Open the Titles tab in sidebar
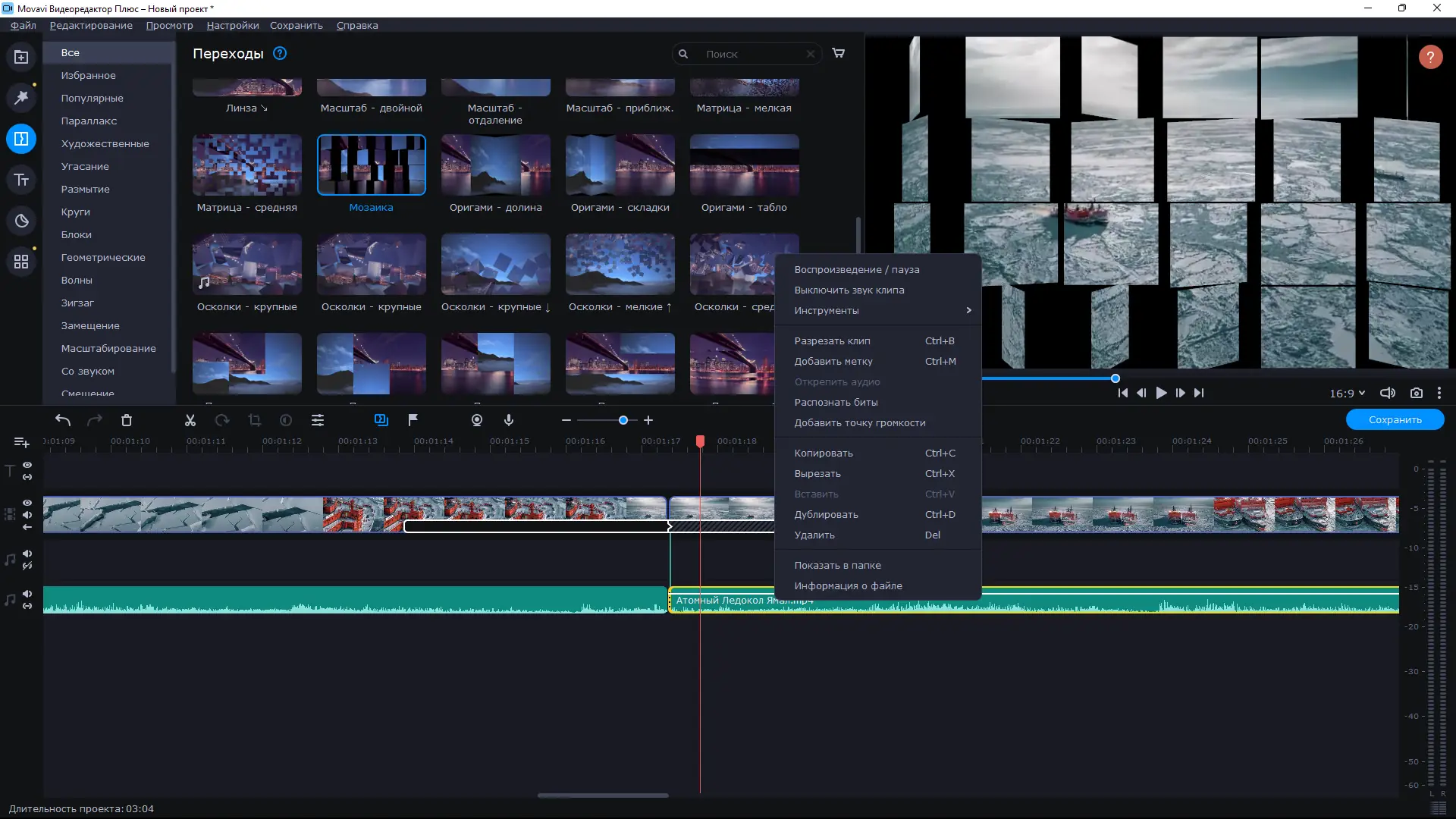Image resolution: width=1456 pixels, height=819 pixels. [x=21, y=180]
